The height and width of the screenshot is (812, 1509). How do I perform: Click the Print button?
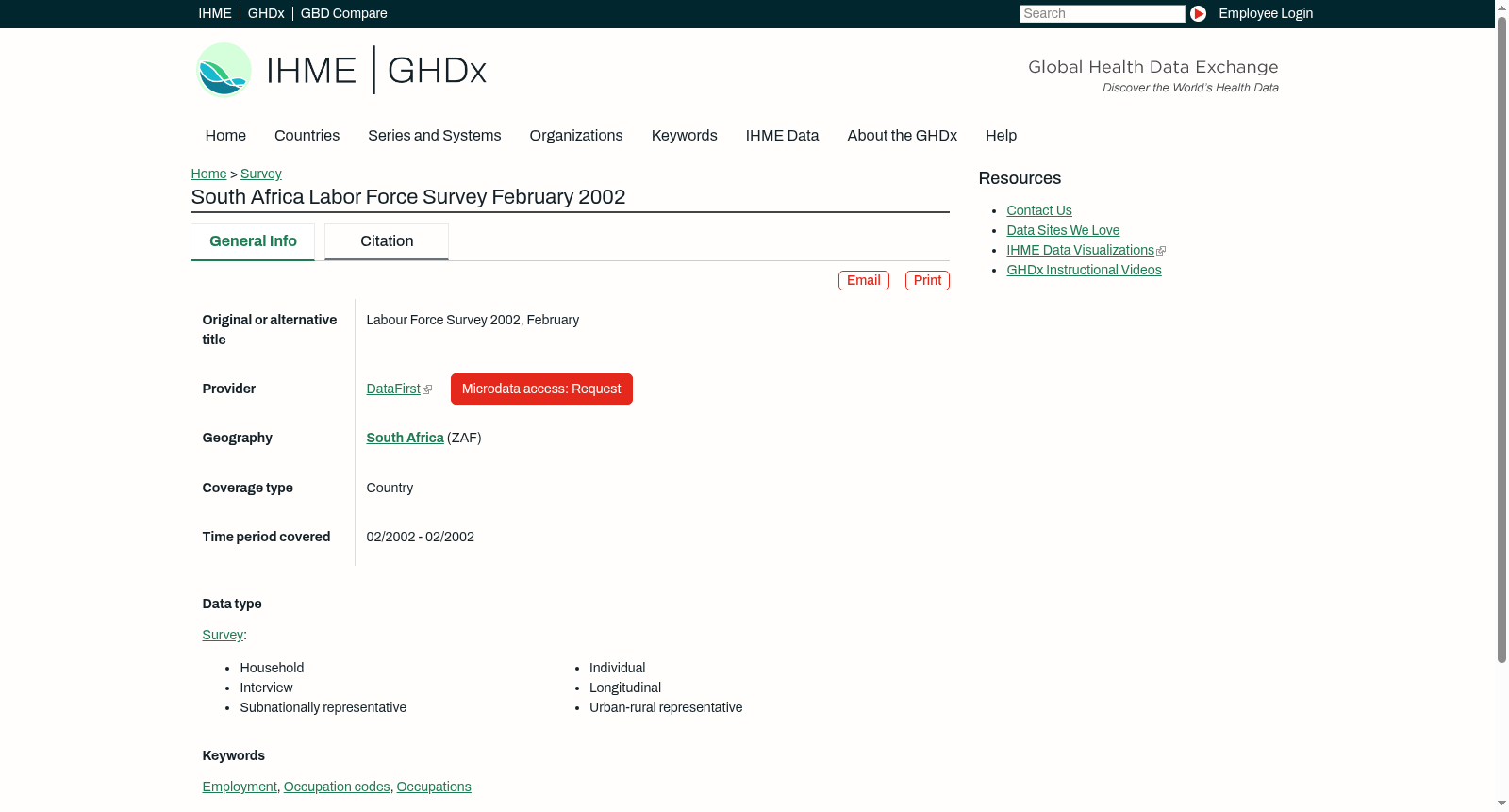click(x=927, y=281)
